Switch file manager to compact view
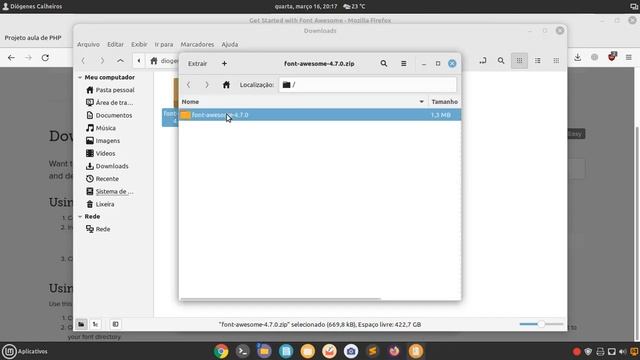Viewport: 640px width, 360px height. coord(556,61)
